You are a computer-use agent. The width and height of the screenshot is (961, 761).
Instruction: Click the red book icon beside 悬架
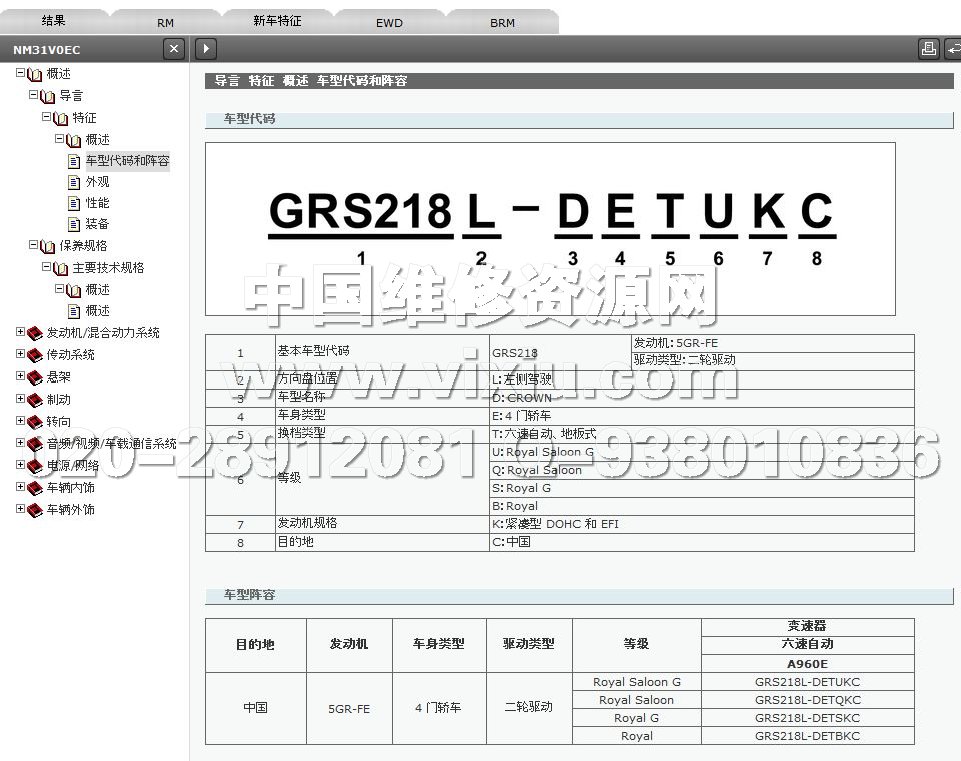pyautogui.click(x=35, y=377)
